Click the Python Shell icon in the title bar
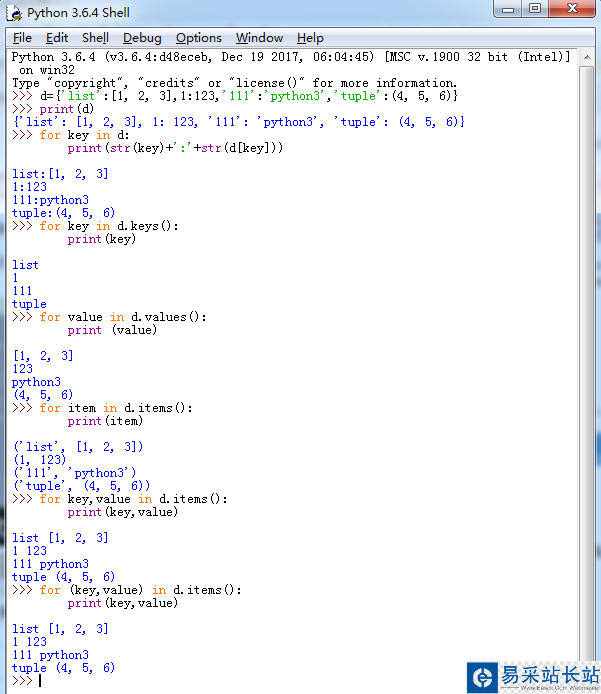Viewport: 601px width, 694px height. click(x=14, y=13)
